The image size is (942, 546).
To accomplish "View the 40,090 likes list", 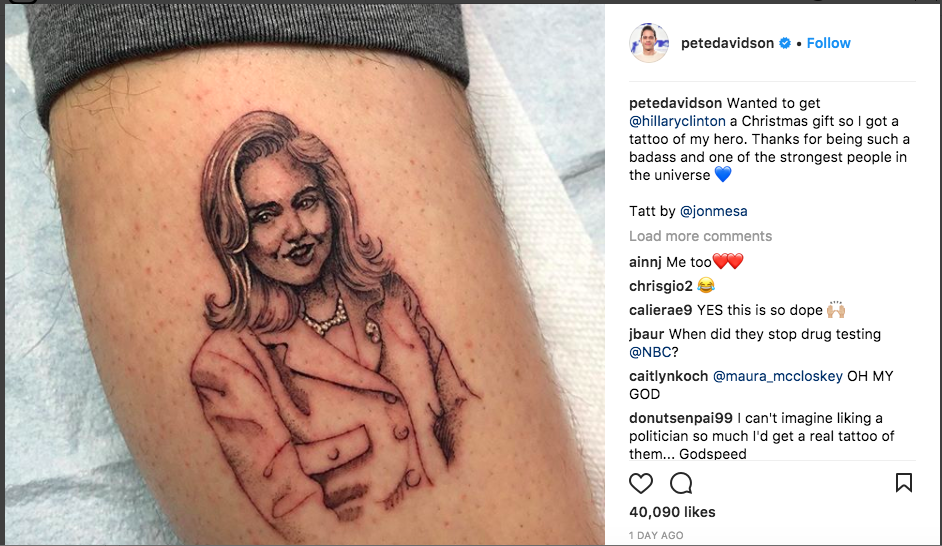I will 672,512.
